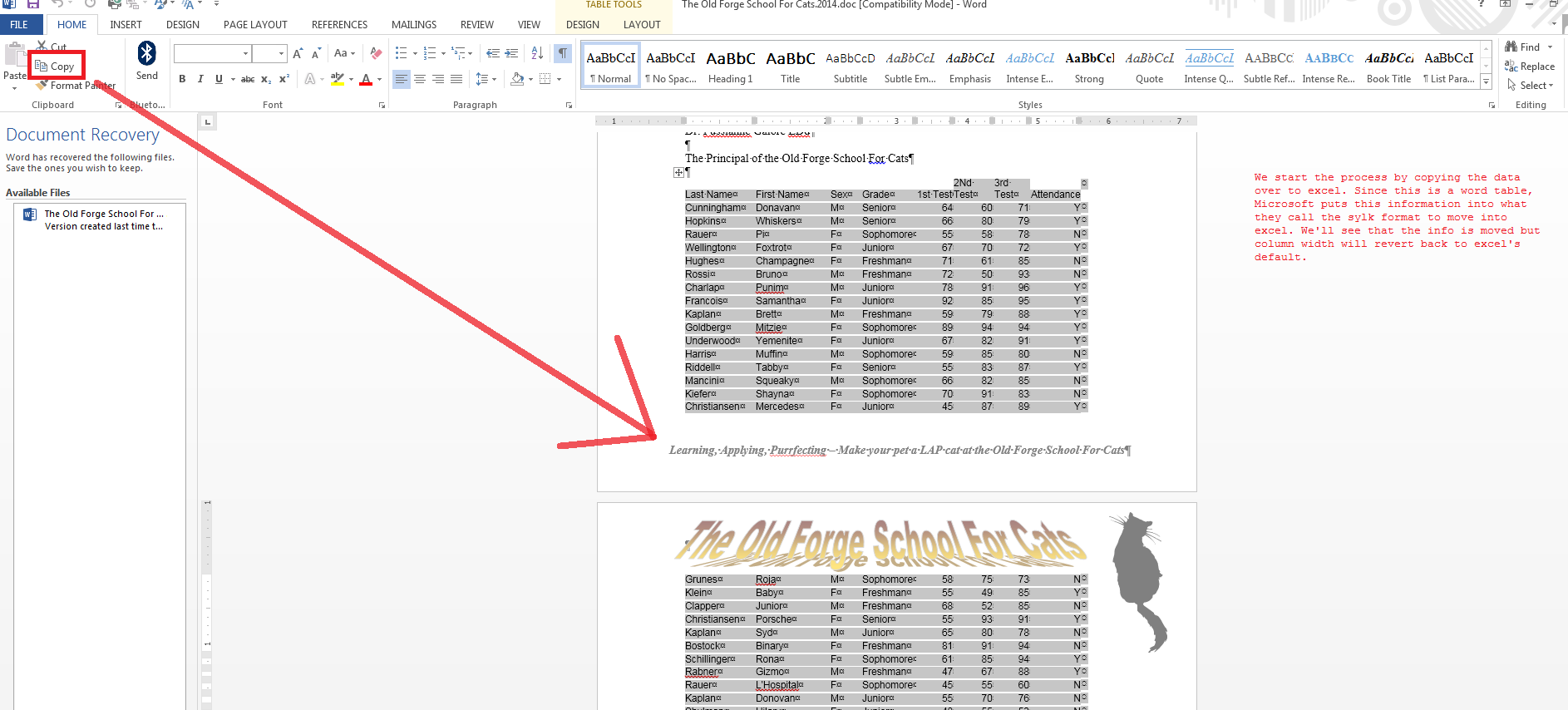Click the Sort A-Z icon
This screenshot has width=1568, height=710.
[x=537, y=54]
